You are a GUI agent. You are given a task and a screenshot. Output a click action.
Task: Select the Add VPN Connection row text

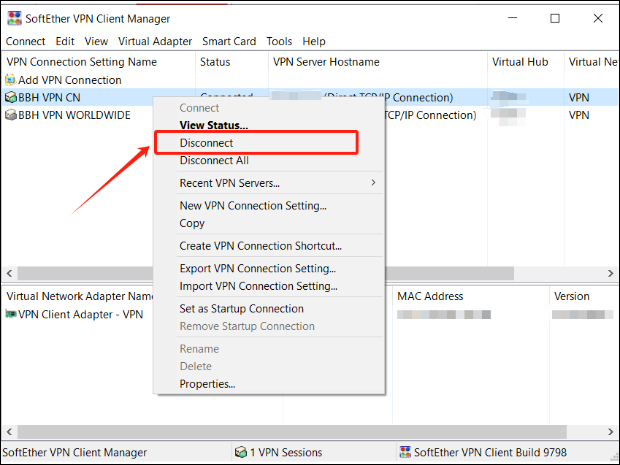tap(70, 80)
